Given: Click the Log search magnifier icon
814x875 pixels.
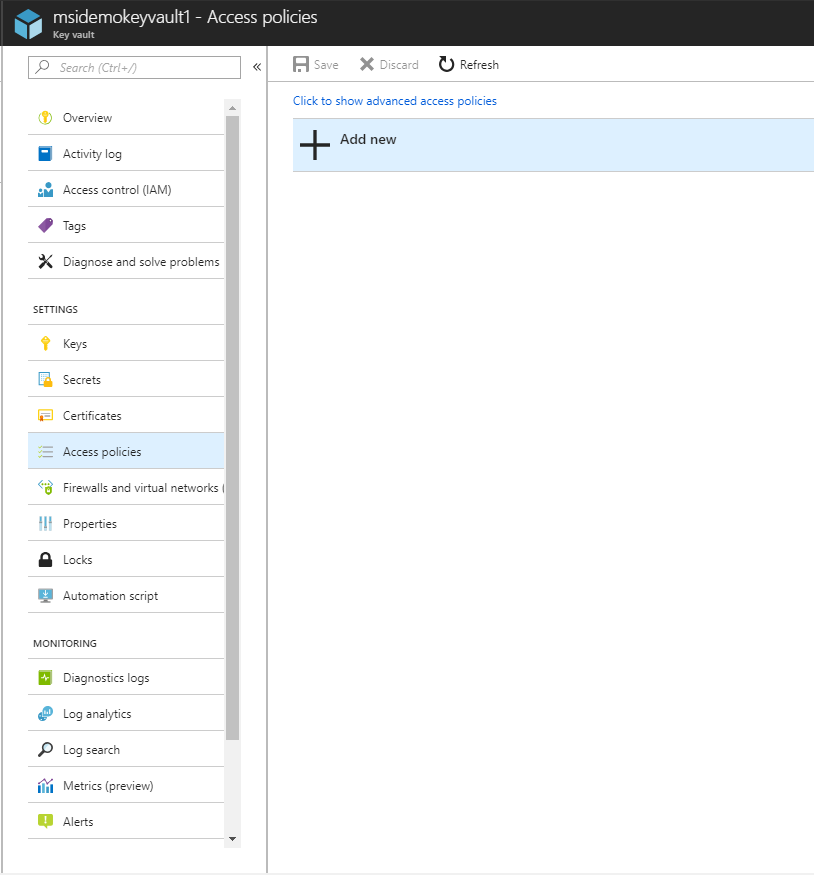Looking at the screenshot, I should [45, 749].
